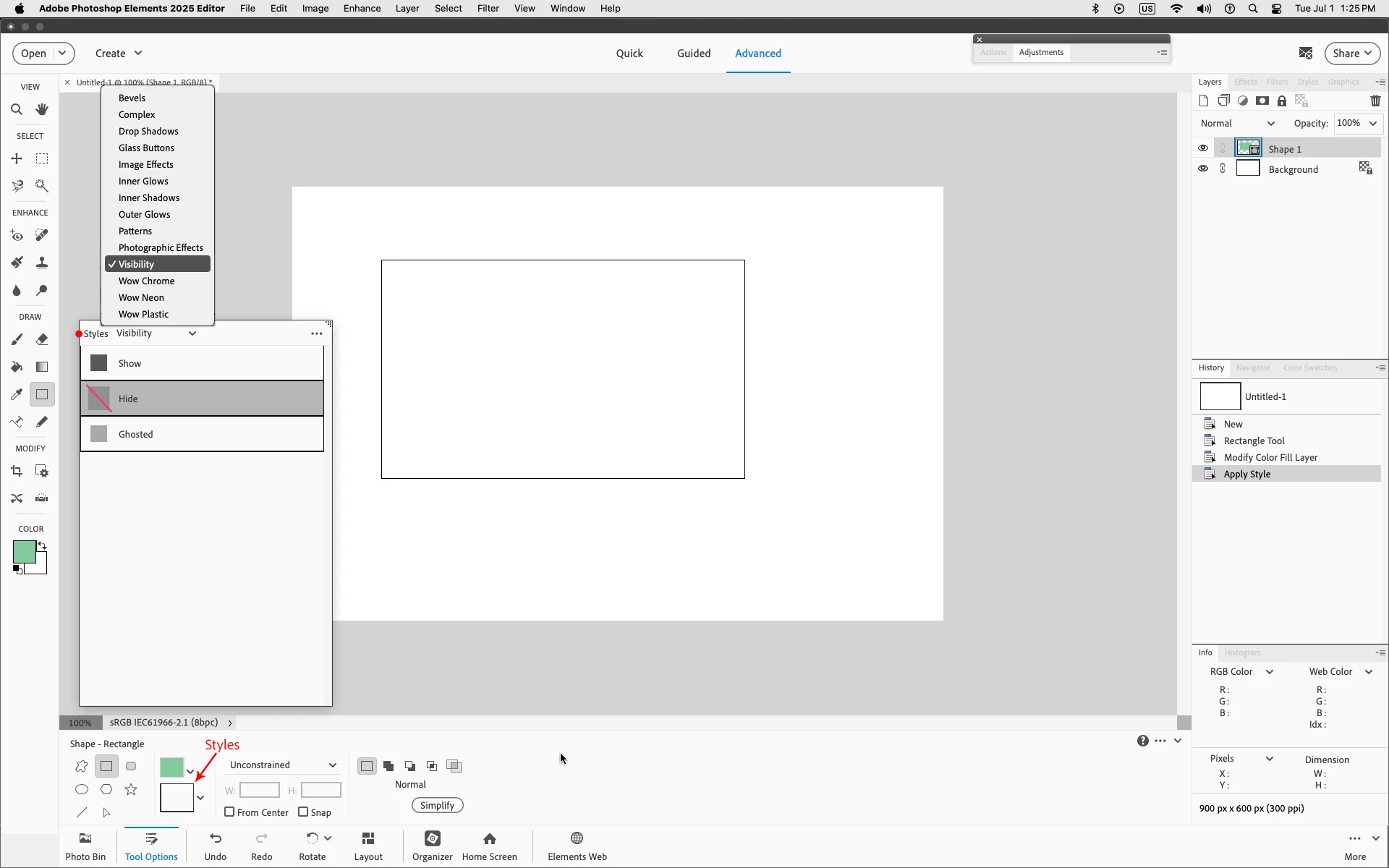Select the Paint Bucket tool

coord(17,367)
